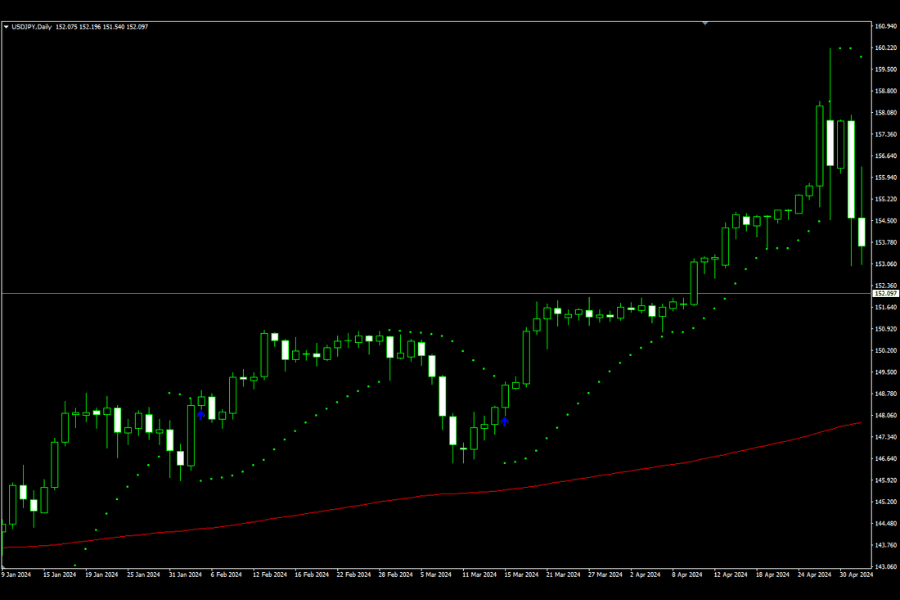Click the 12 Feb 2024 date label
Image resolution: width=900 pixels, height=600 pixels.
pyautogui.click(x=270, y=575)
